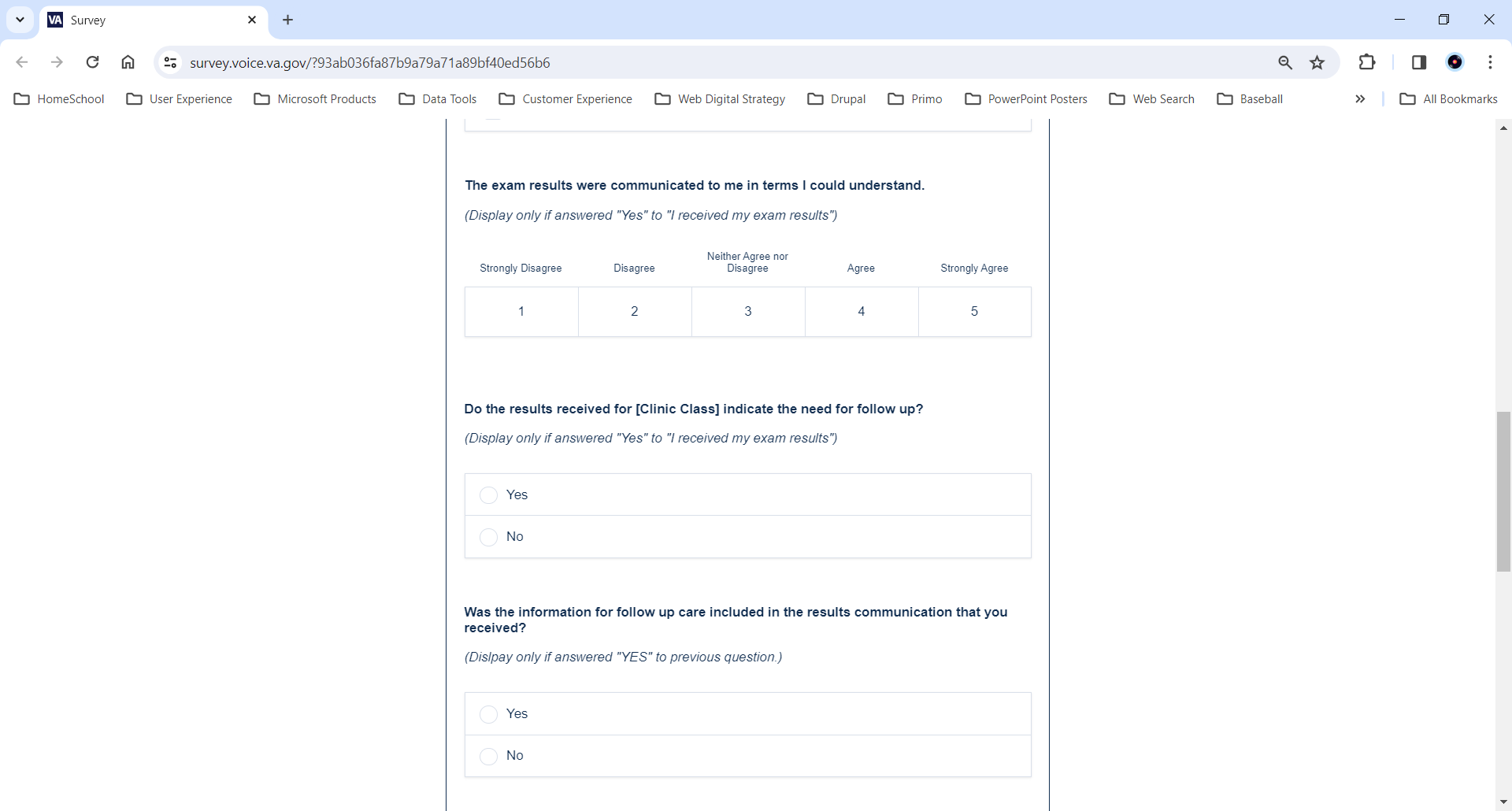Open the Drupal bookmarks folder

[837, 99]
